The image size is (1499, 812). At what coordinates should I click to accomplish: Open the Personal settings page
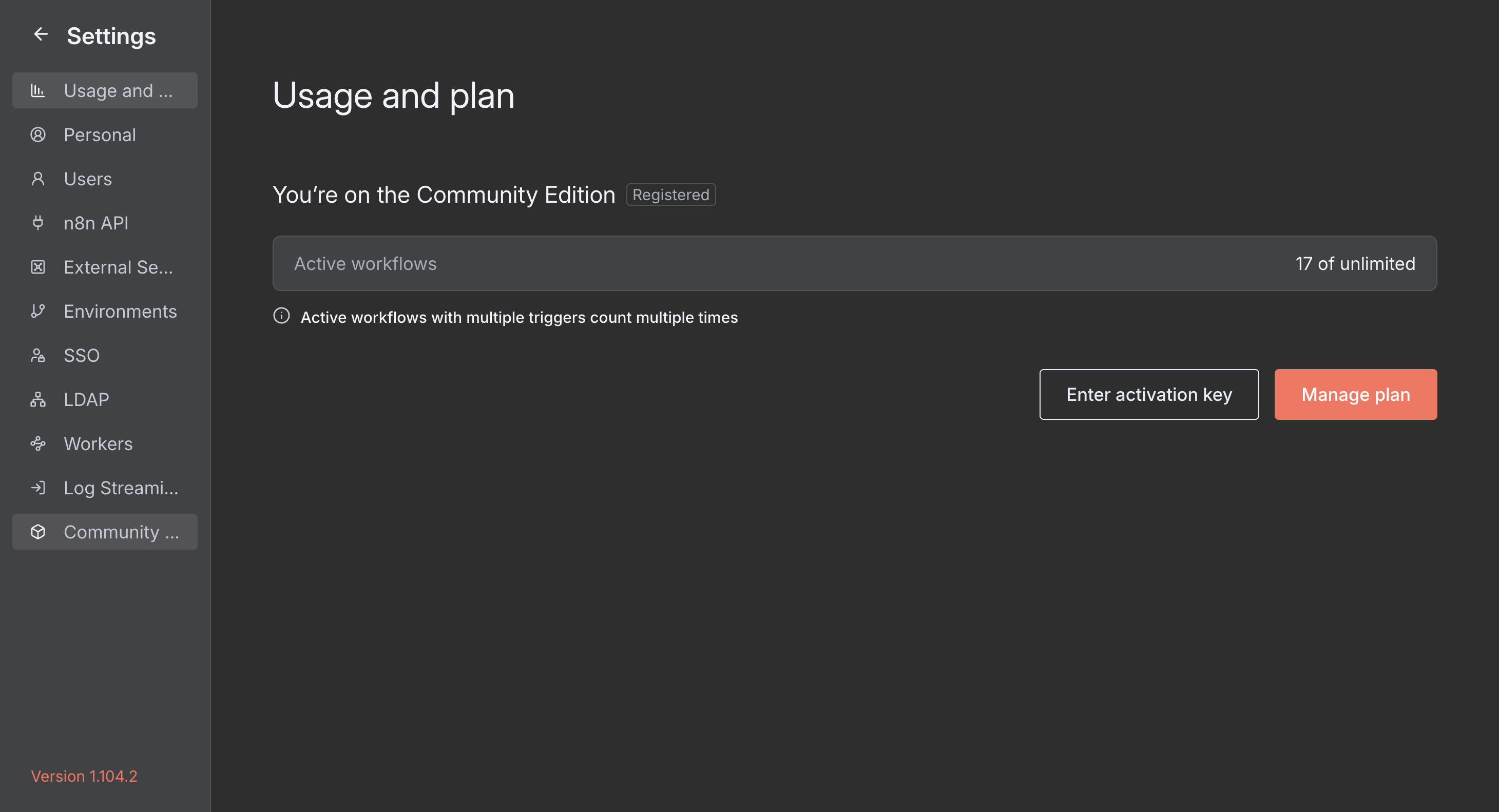coord(100,135)
